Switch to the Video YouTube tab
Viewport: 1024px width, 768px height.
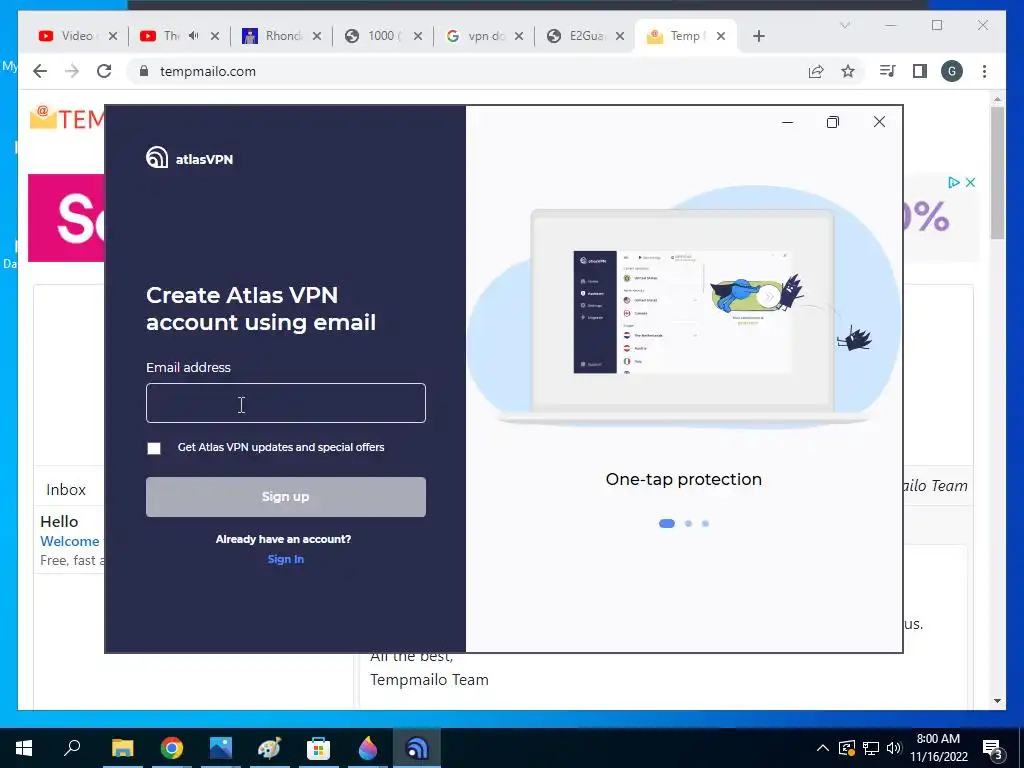[69, 36]
